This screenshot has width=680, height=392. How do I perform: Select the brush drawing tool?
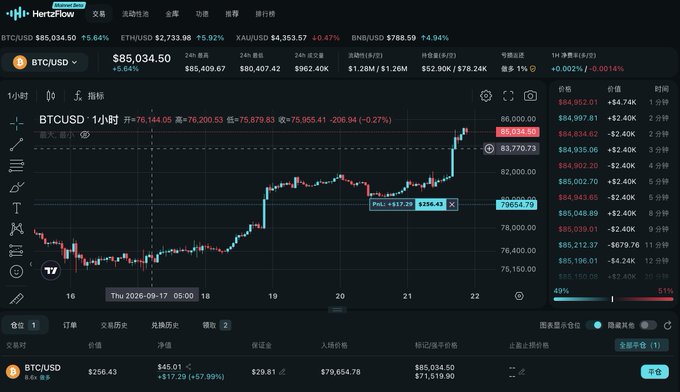[16, 187]
